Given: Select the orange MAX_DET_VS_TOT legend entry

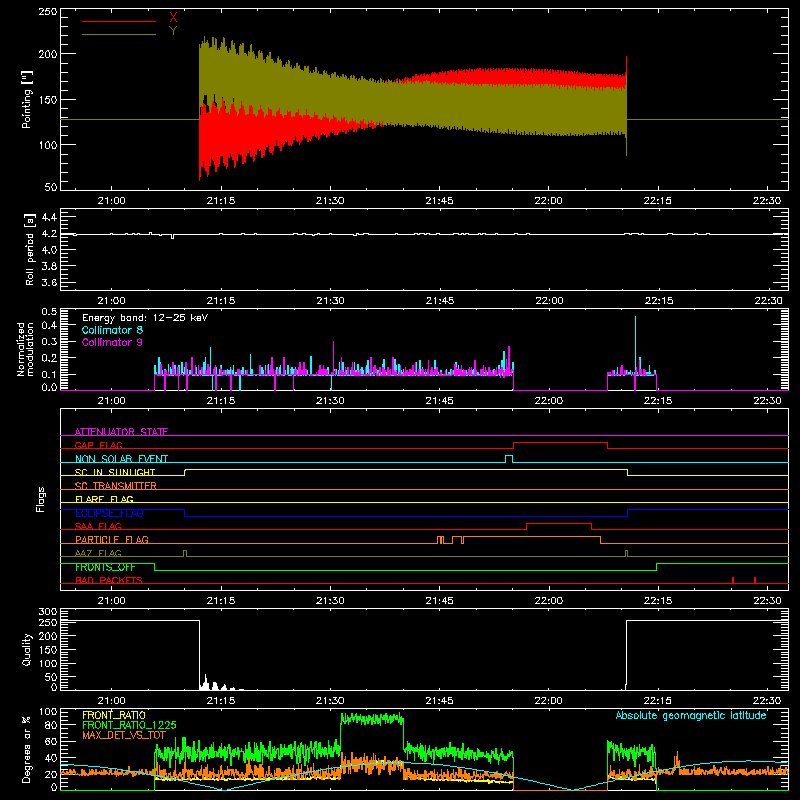Looking at the screenshot, I should pyautogui.click(x=124, y=735).
